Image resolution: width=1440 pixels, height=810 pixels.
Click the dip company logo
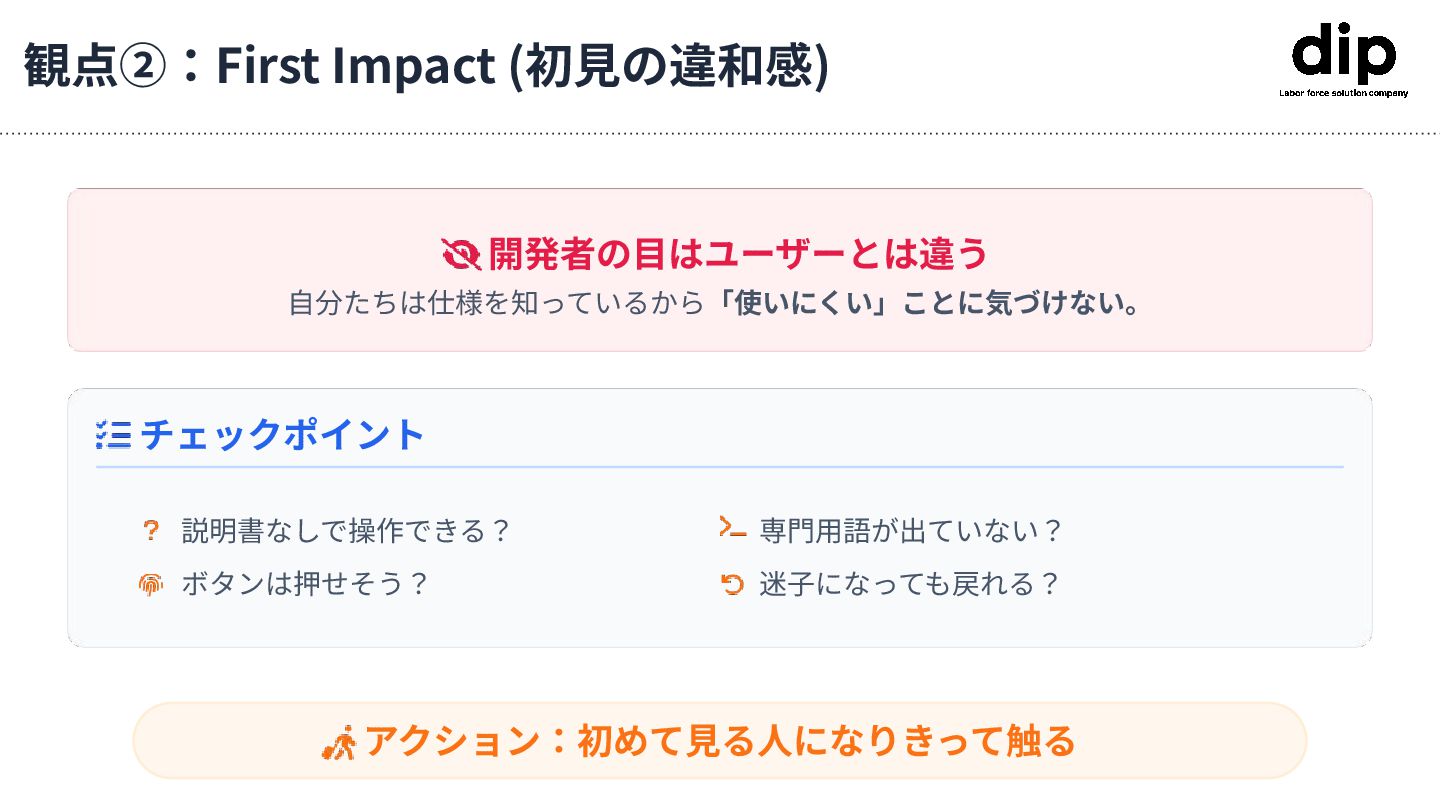(1343, 54)
